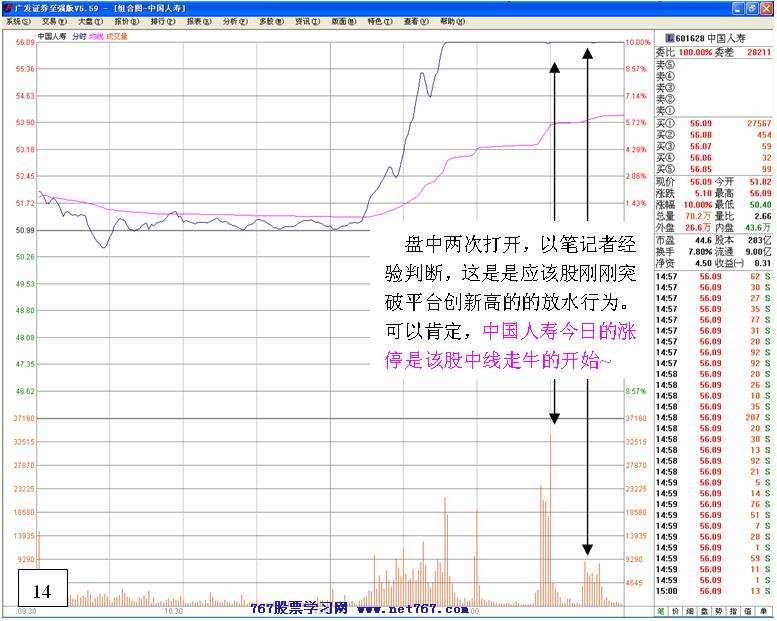
Task: Click the 股本 value 283亿
Action: tap(761, 240)
